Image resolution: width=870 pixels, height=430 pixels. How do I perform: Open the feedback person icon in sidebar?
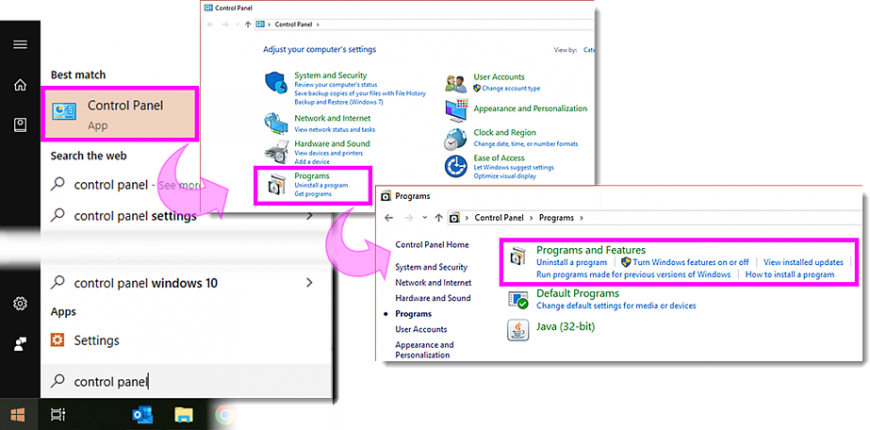click(x=20, y=344)
